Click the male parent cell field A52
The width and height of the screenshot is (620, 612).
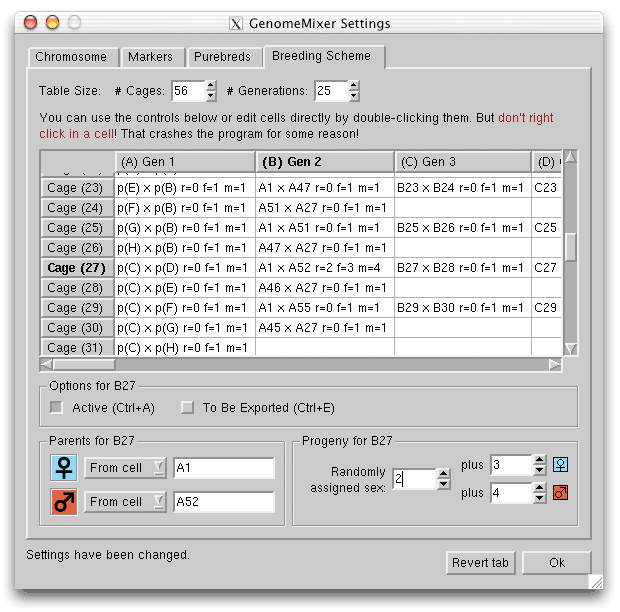point(224,502)
